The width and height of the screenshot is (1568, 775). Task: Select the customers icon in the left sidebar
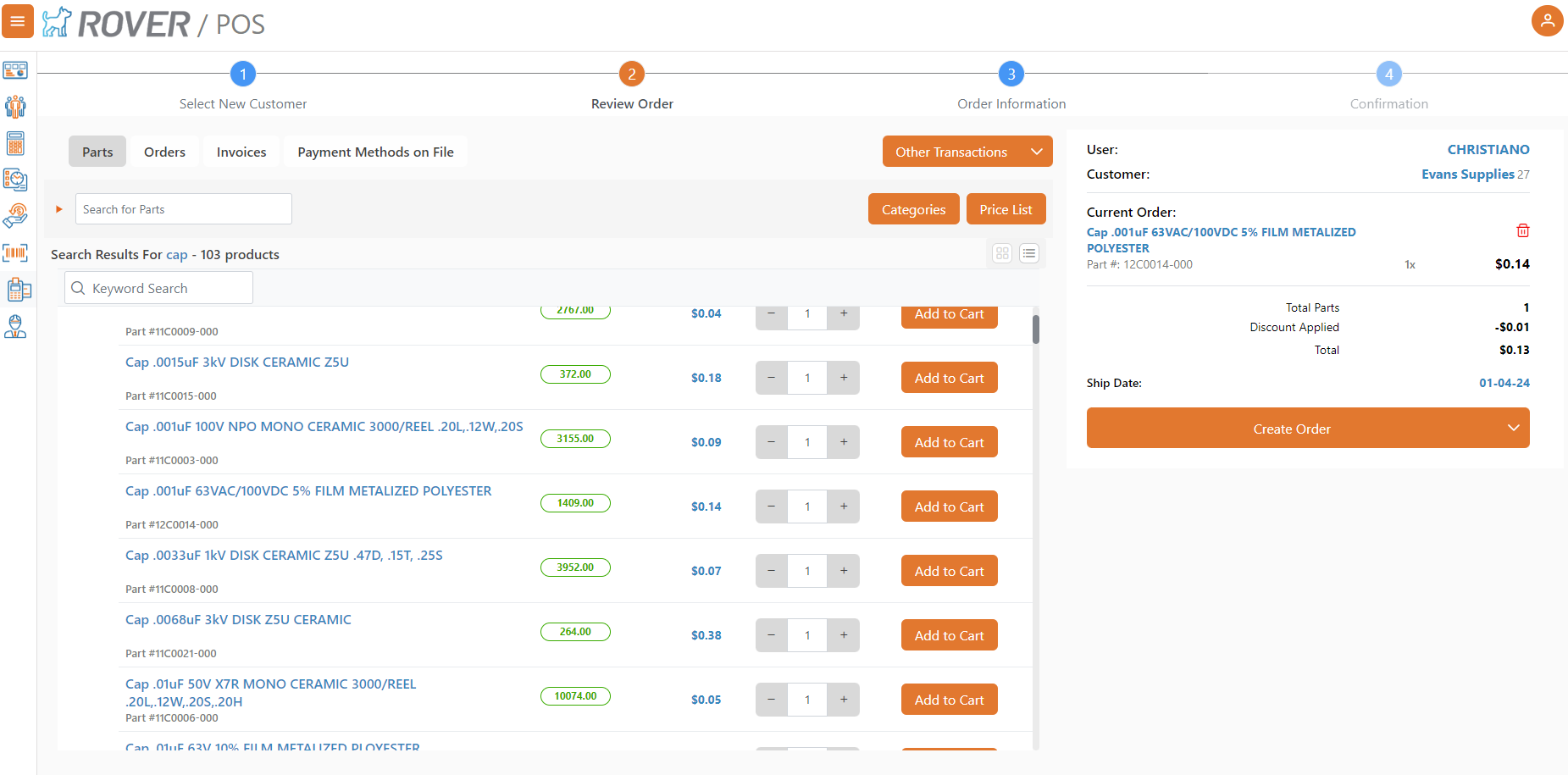coord(15,107)
